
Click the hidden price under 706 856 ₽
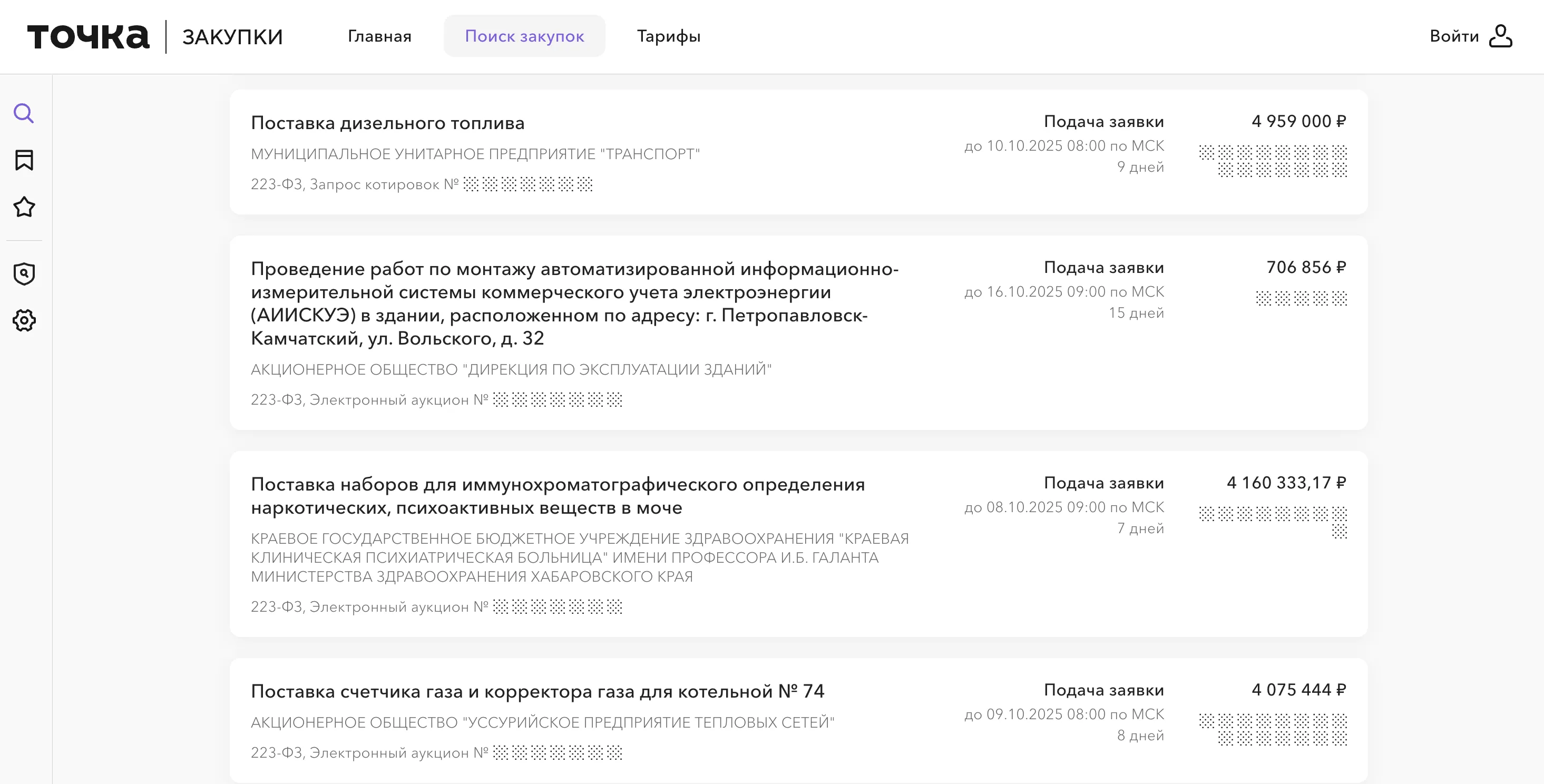(x=1301, y=298)
